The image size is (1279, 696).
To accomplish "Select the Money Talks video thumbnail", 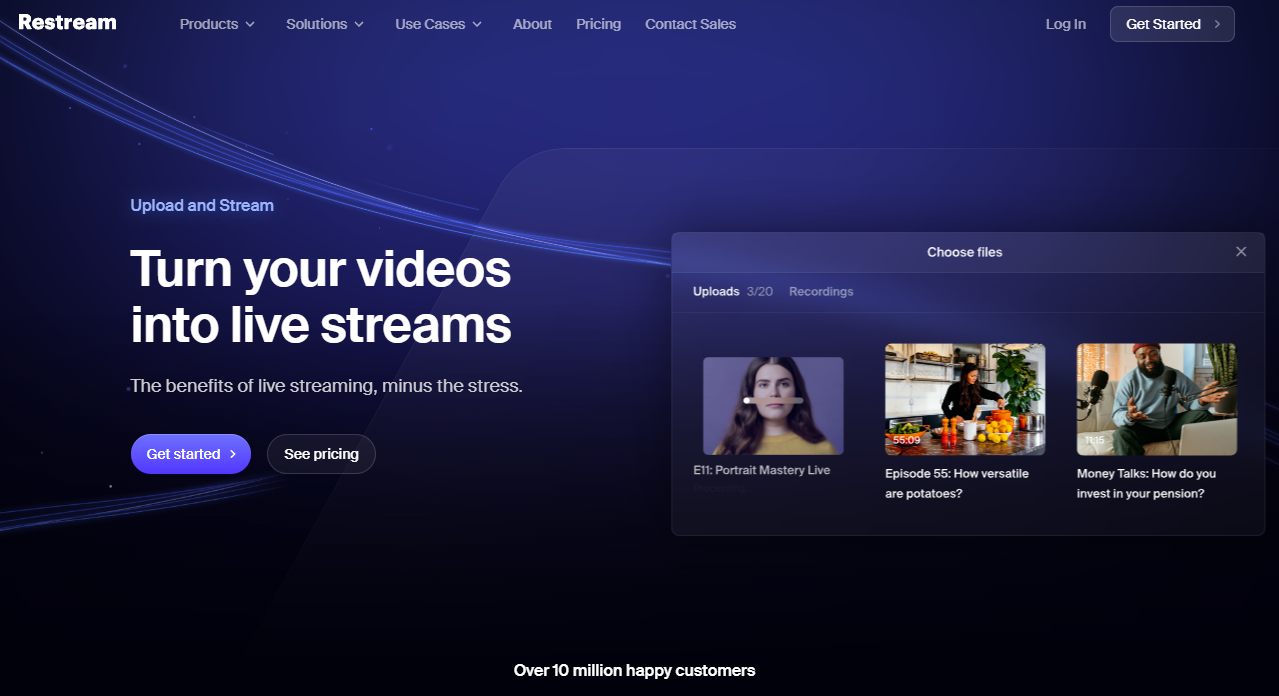I will point(1156,399).
